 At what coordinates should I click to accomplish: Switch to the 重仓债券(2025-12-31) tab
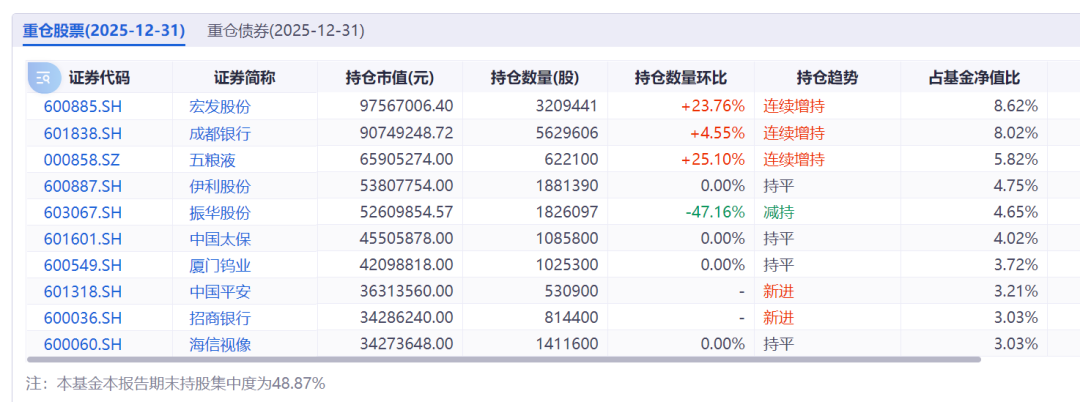coord(286,30)
